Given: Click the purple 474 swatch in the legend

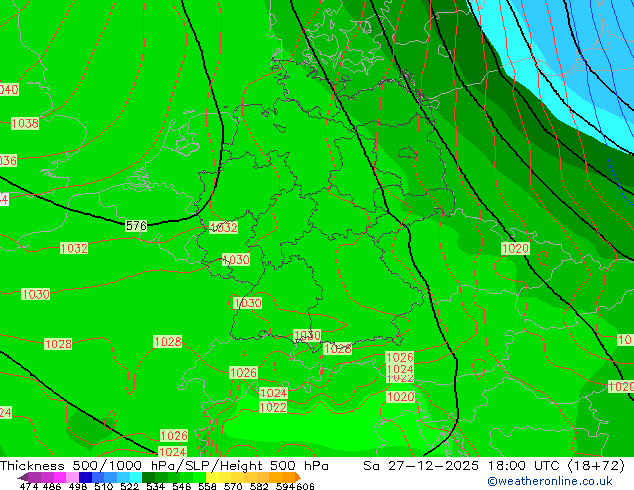Looking at the screenshot, I should point(34,477).
